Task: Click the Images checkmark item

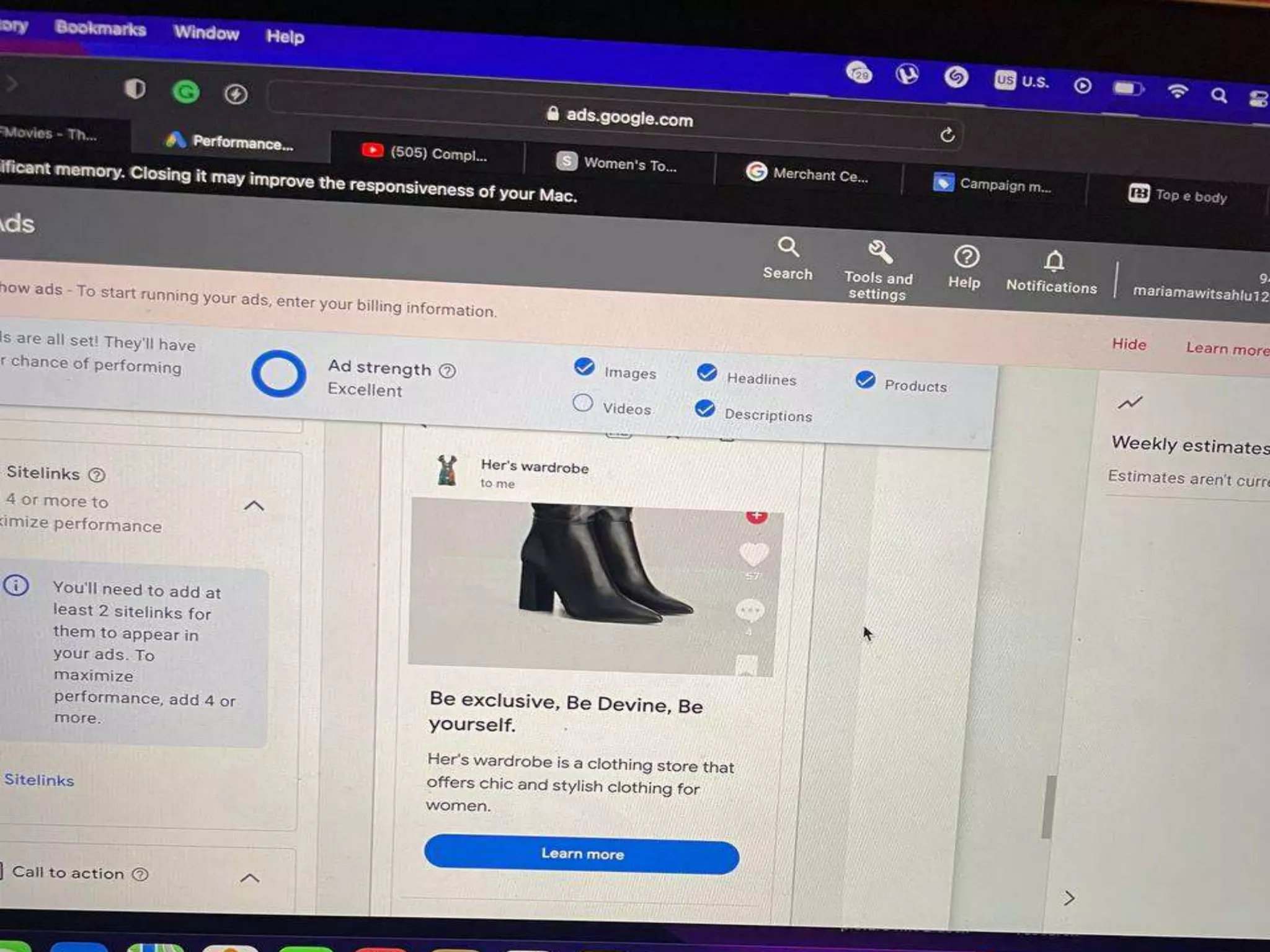Action: point(584,367)
